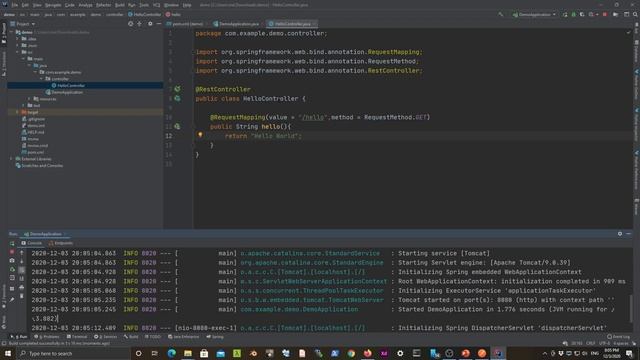The width and height of the screenshot is (640, 360).
Task: Collapse the demo root project node
Action: 11,32
